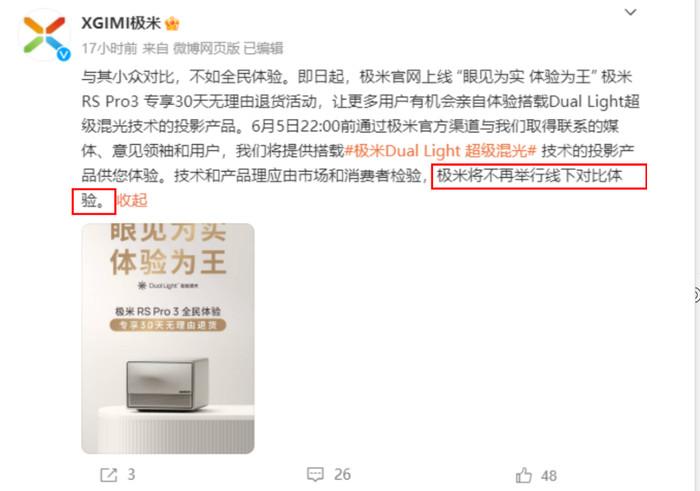Click the comment count 26
Viewport: 700px width, 491px height.
(x=342, y=474)
